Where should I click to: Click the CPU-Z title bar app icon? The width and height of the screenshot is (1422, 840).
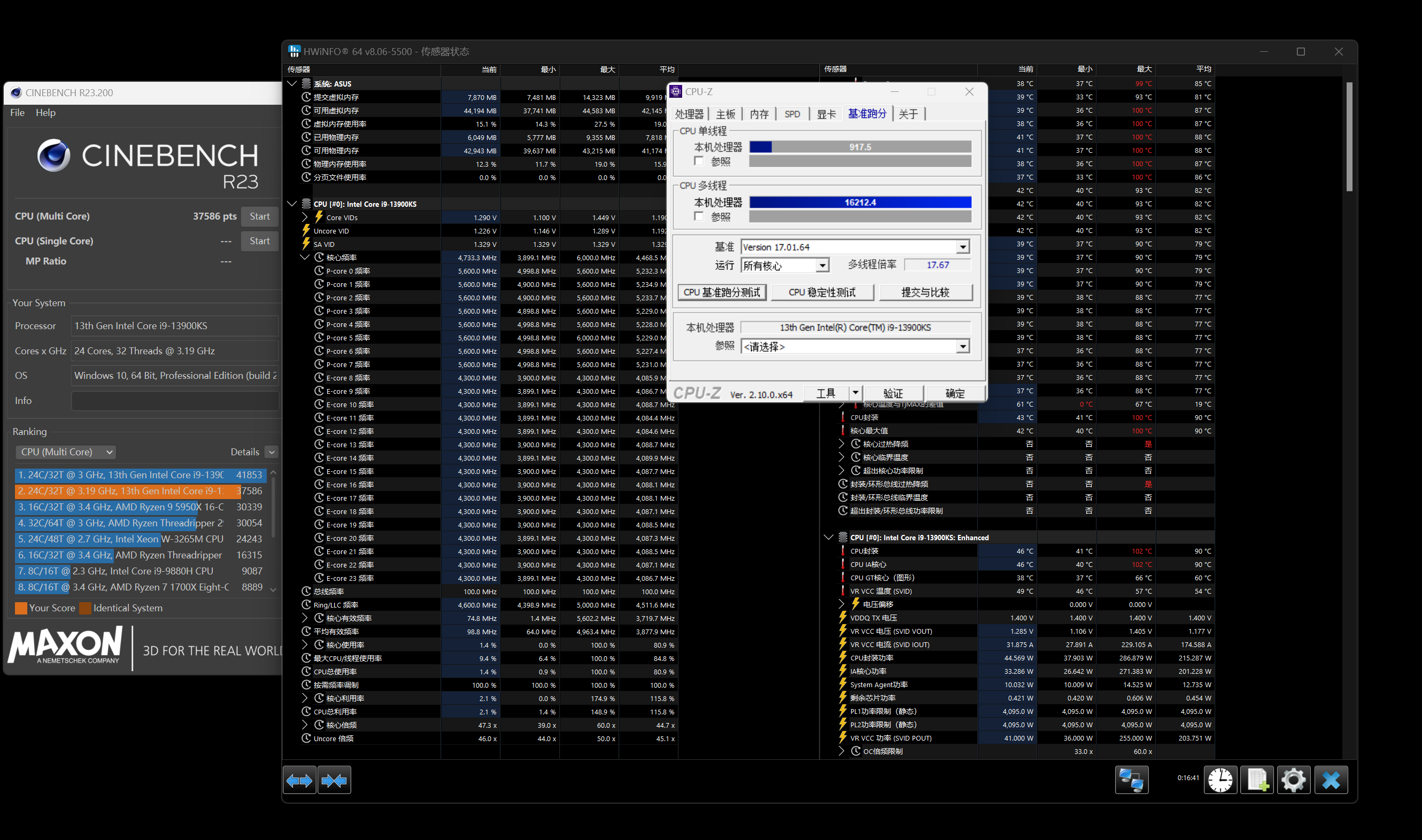676,92
